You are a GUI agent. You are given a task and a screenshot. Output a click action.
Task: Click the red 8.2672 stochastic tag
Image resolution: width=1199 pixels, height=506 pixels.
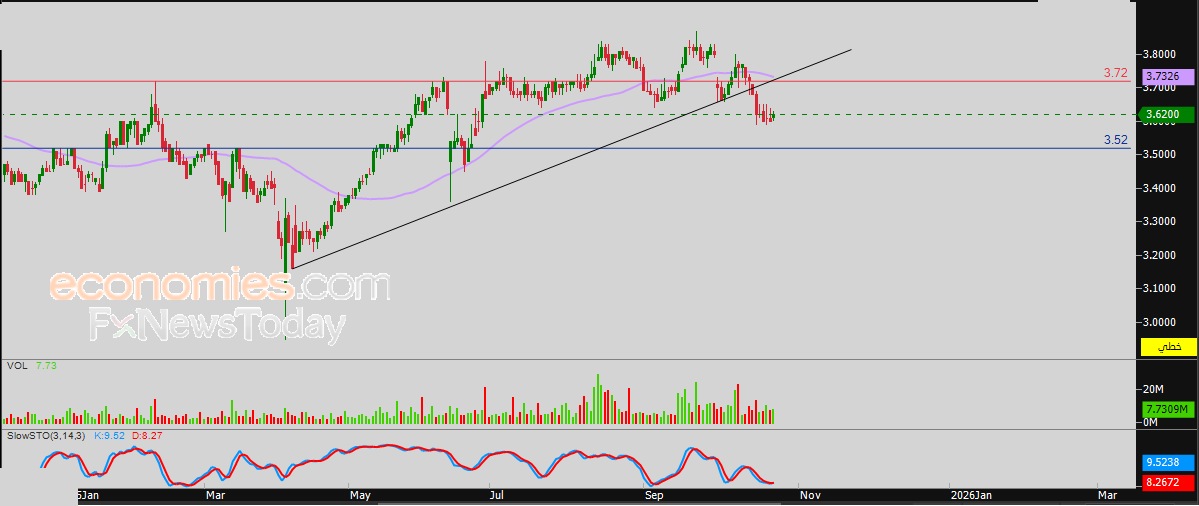[x=1167, y=485]
